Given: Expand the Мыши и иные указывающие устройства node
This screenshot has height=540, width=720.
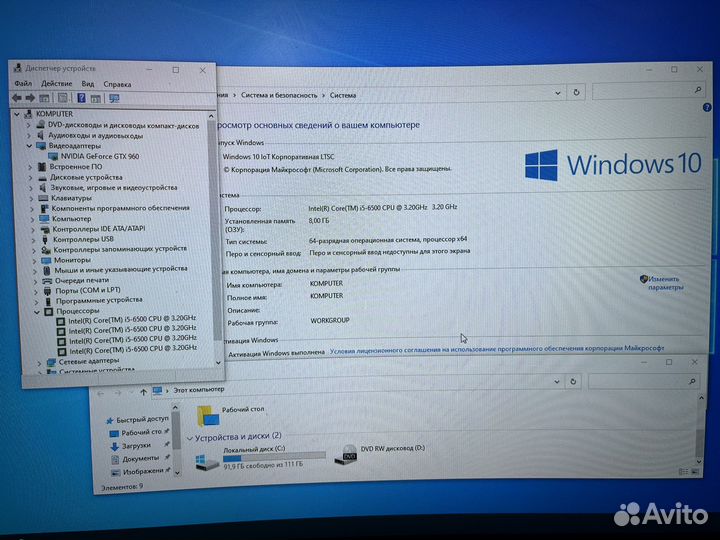Looking at the screenshot, I should (x=35, y=270).
